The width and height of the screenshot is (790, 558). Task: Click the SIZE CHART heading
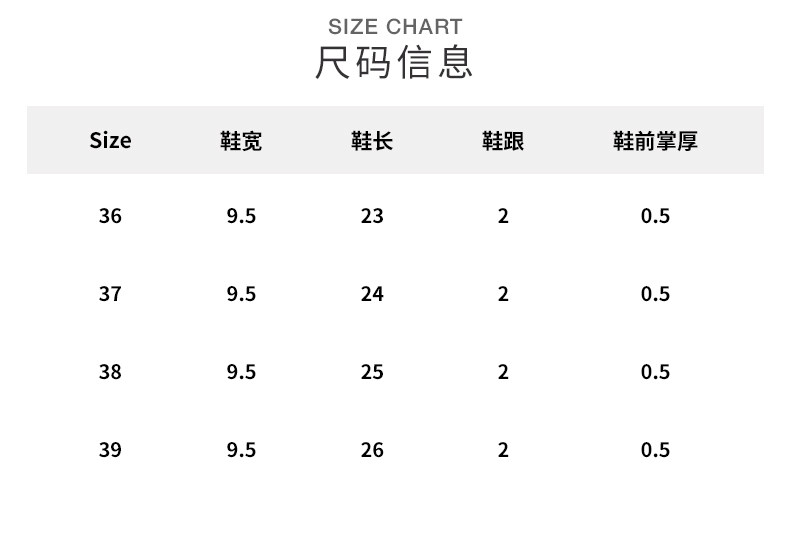[395, 27]
